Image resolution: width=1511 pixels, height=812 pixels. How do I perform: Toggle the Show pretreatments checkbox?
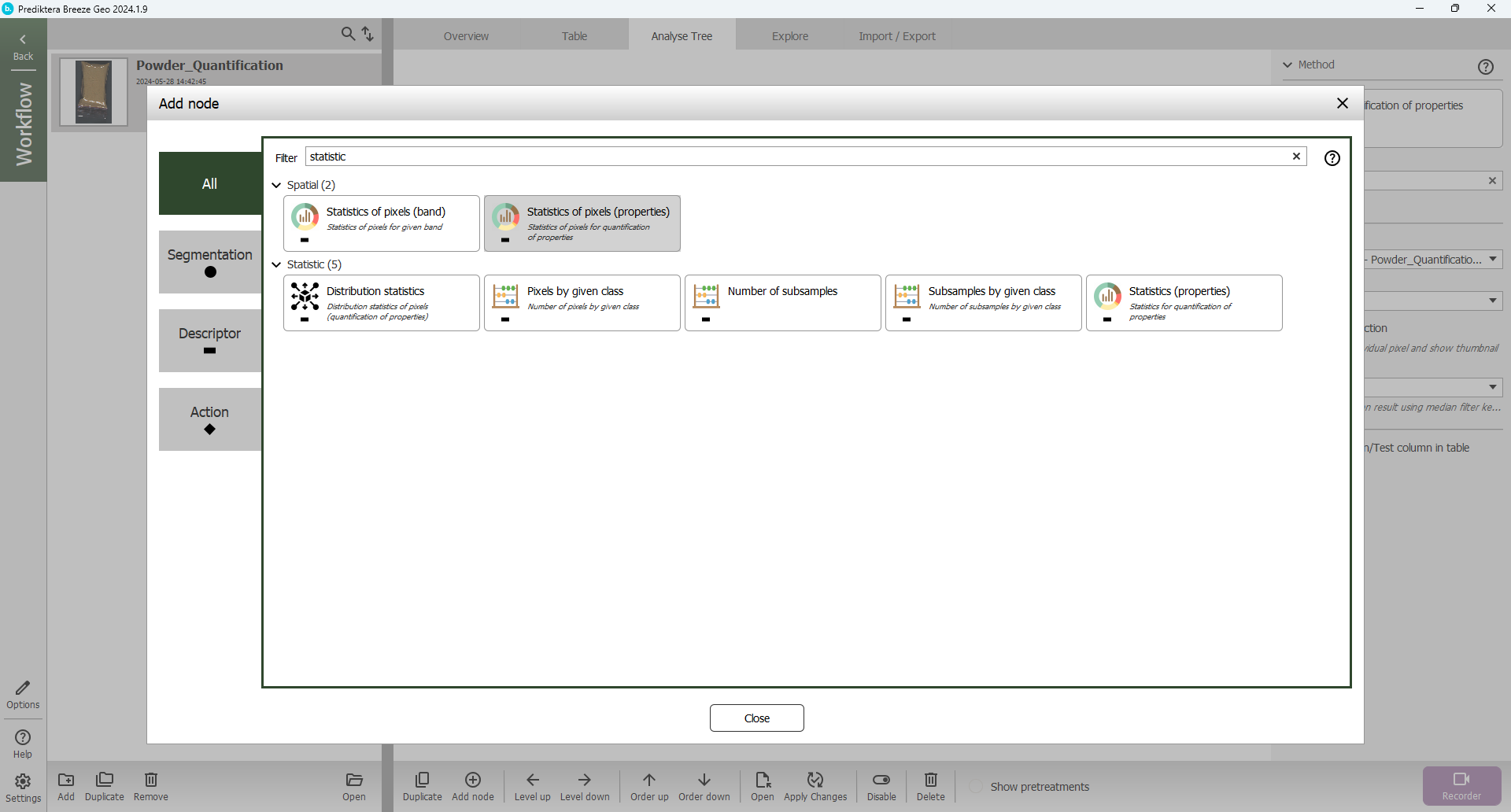976,787
